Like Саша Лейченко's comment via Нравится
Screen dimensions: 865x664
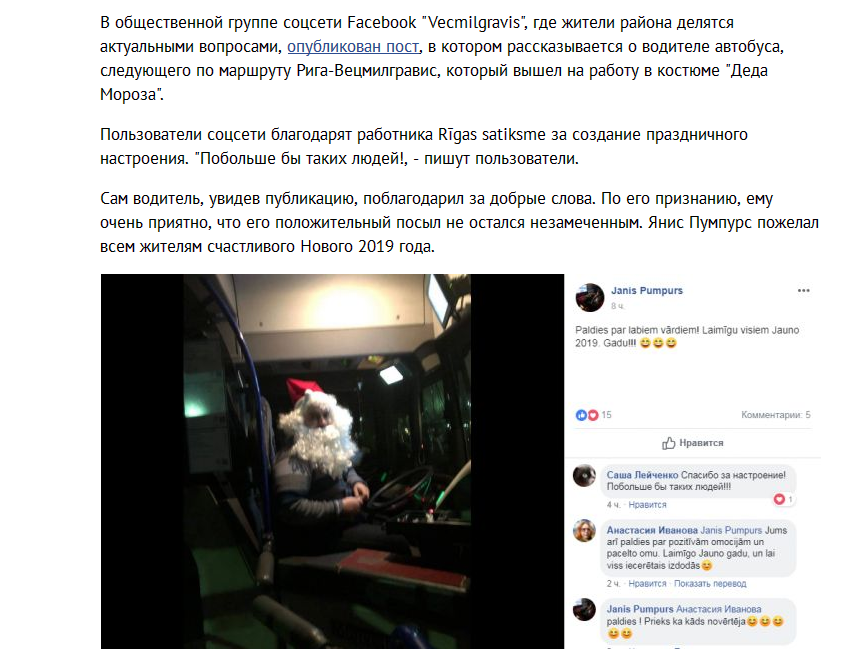647,505
